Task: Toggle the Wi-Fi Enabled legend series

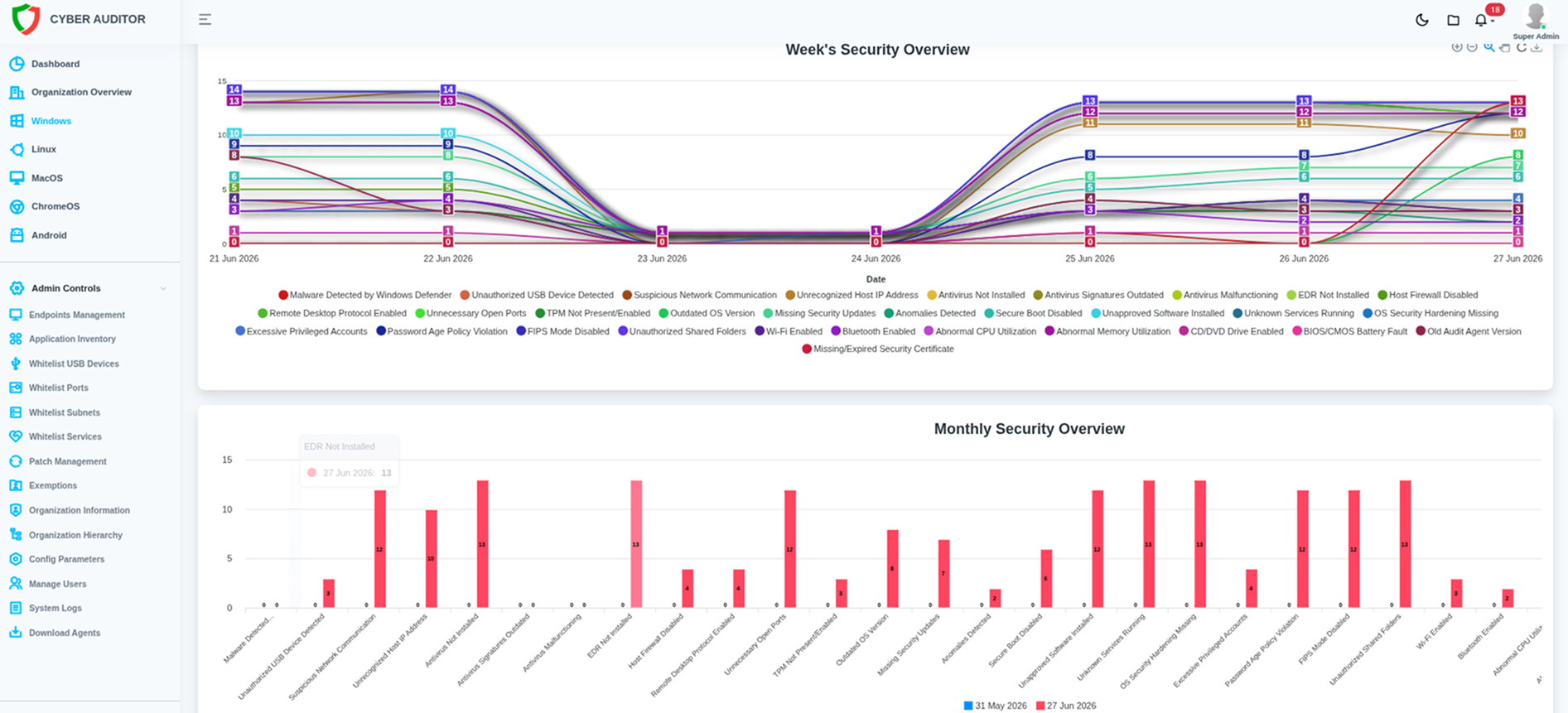Action: [789, 331]
